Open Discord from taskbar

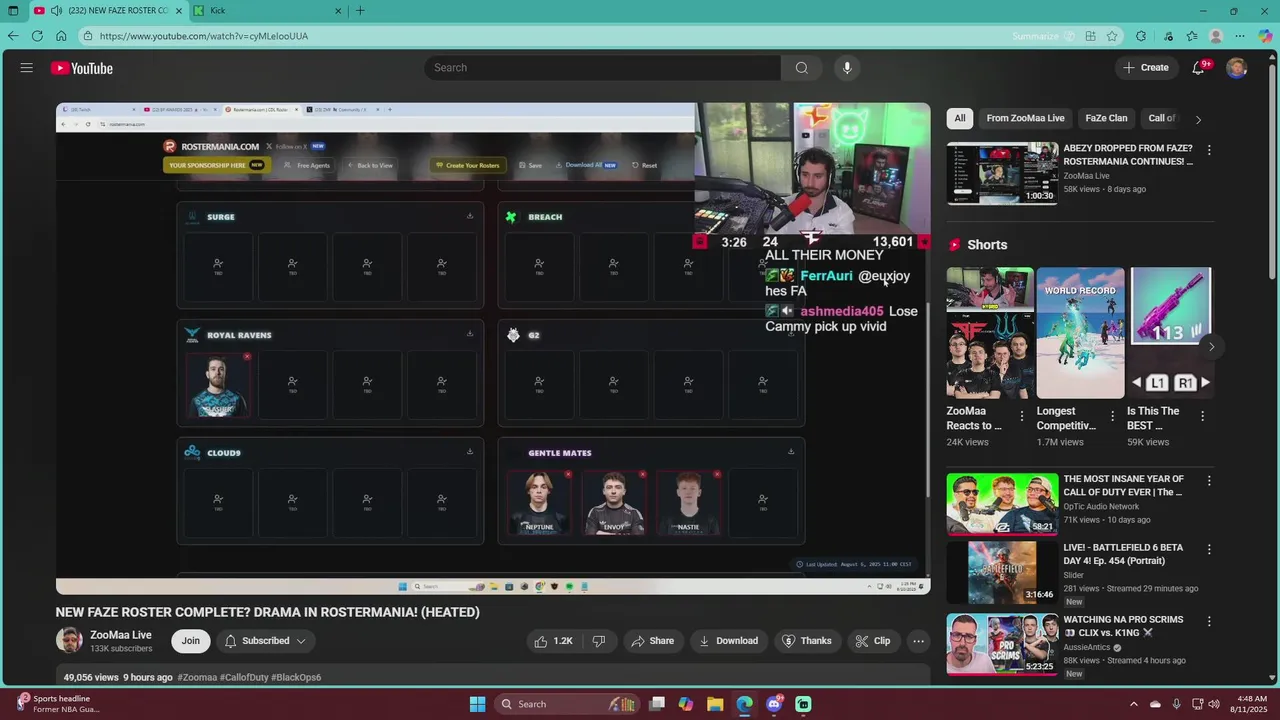774,704
